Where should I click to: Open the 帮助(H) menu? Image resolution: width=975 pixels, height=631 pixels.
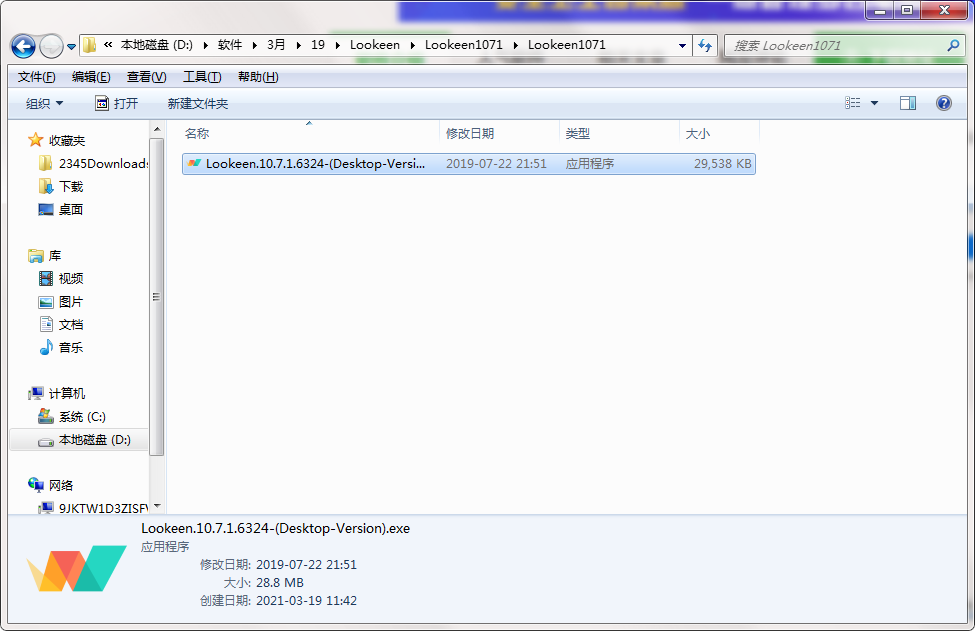tap(258, 77)
